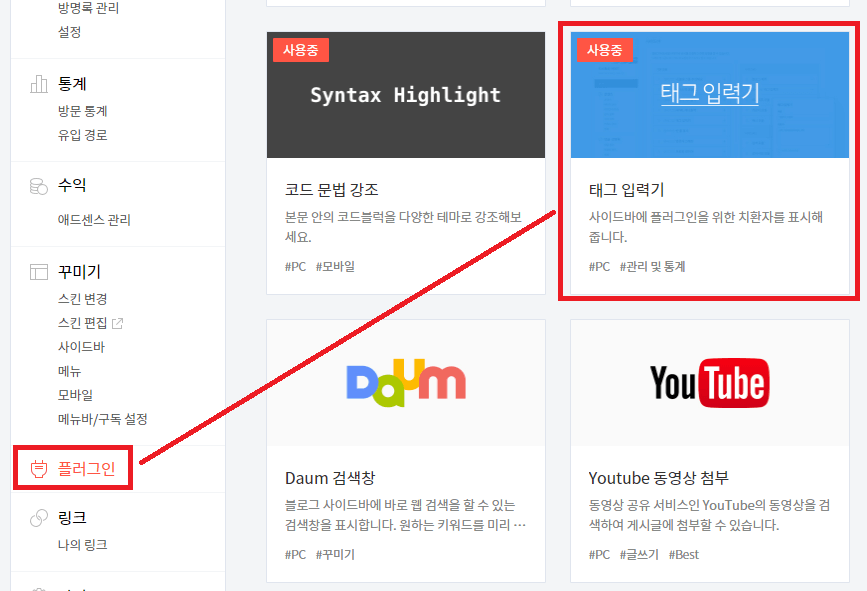Screen dimensions: 867x591
Task: Click the 통계 section heading
Action: tap(72, 84)
